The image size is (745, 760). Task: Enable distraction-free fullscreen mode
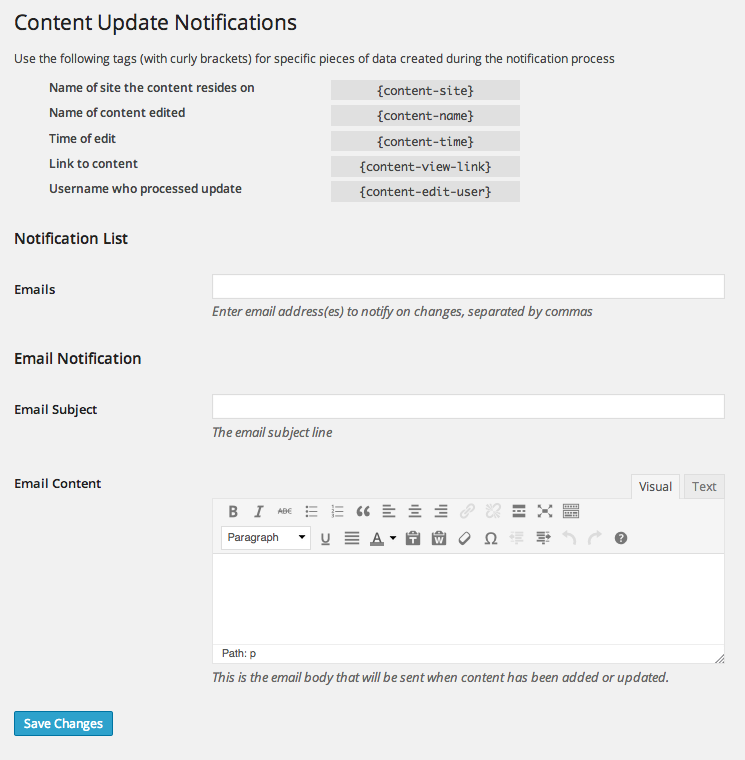(x=545, y=511)
